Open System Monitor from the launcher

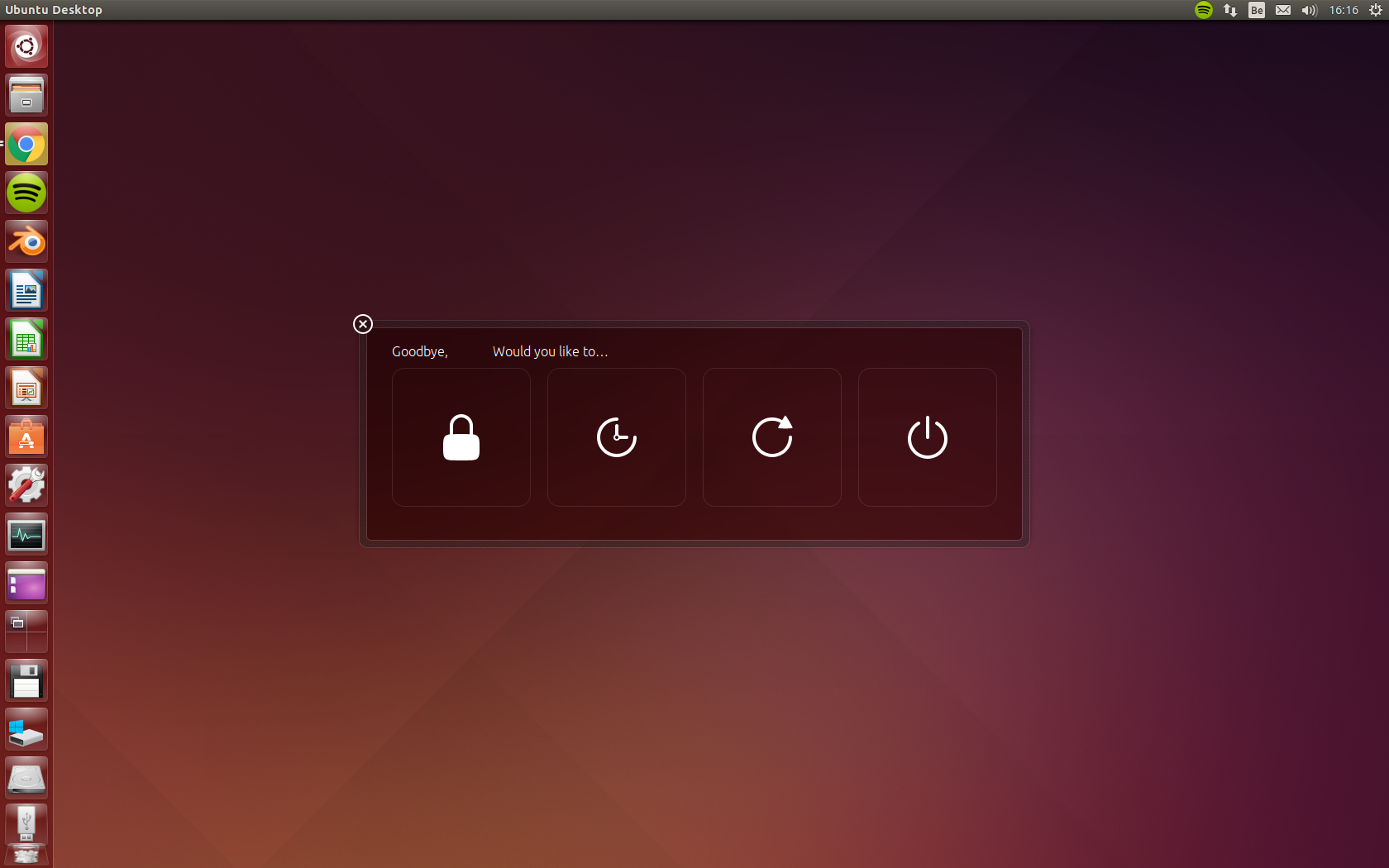(26, 534)
